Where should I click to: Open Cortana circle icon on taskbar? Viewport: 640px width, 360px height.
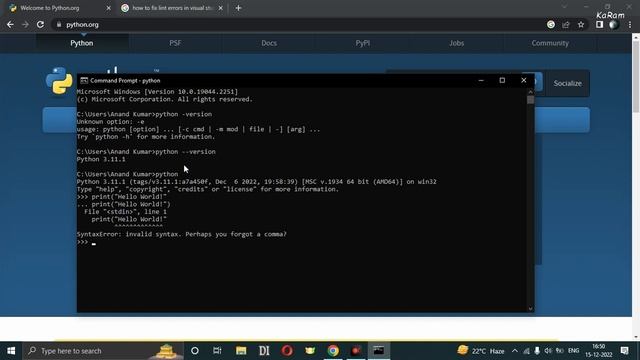coord(195,351)
